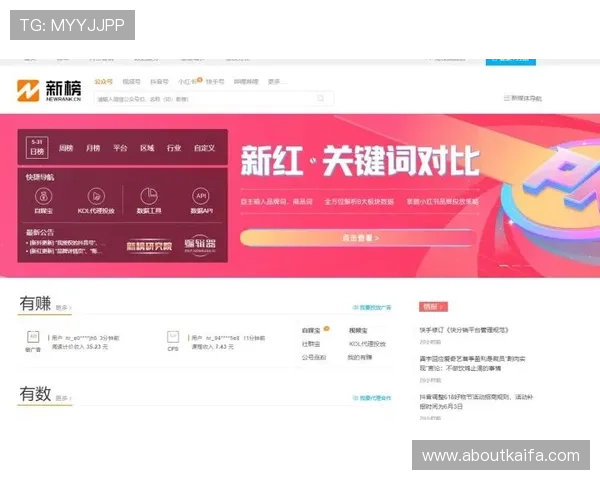
Task: Click the 阅读计价收入 35.23 元 entry
Action: coord(80,347)
